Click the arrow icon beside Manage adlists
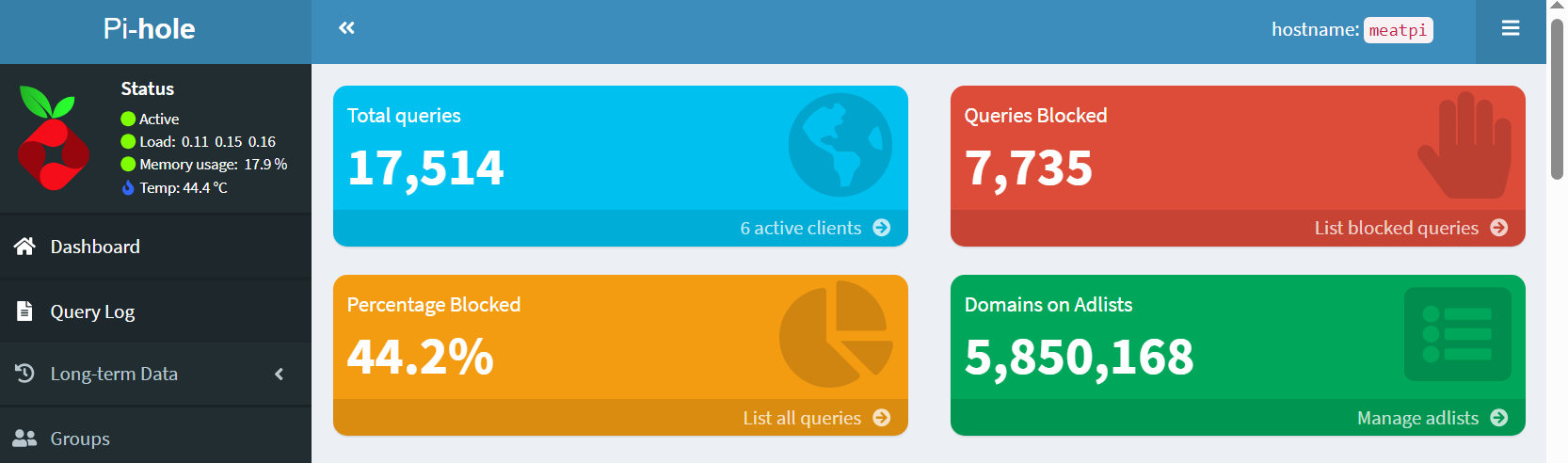Viewport: 1568px width, 463px height. 1498,418
